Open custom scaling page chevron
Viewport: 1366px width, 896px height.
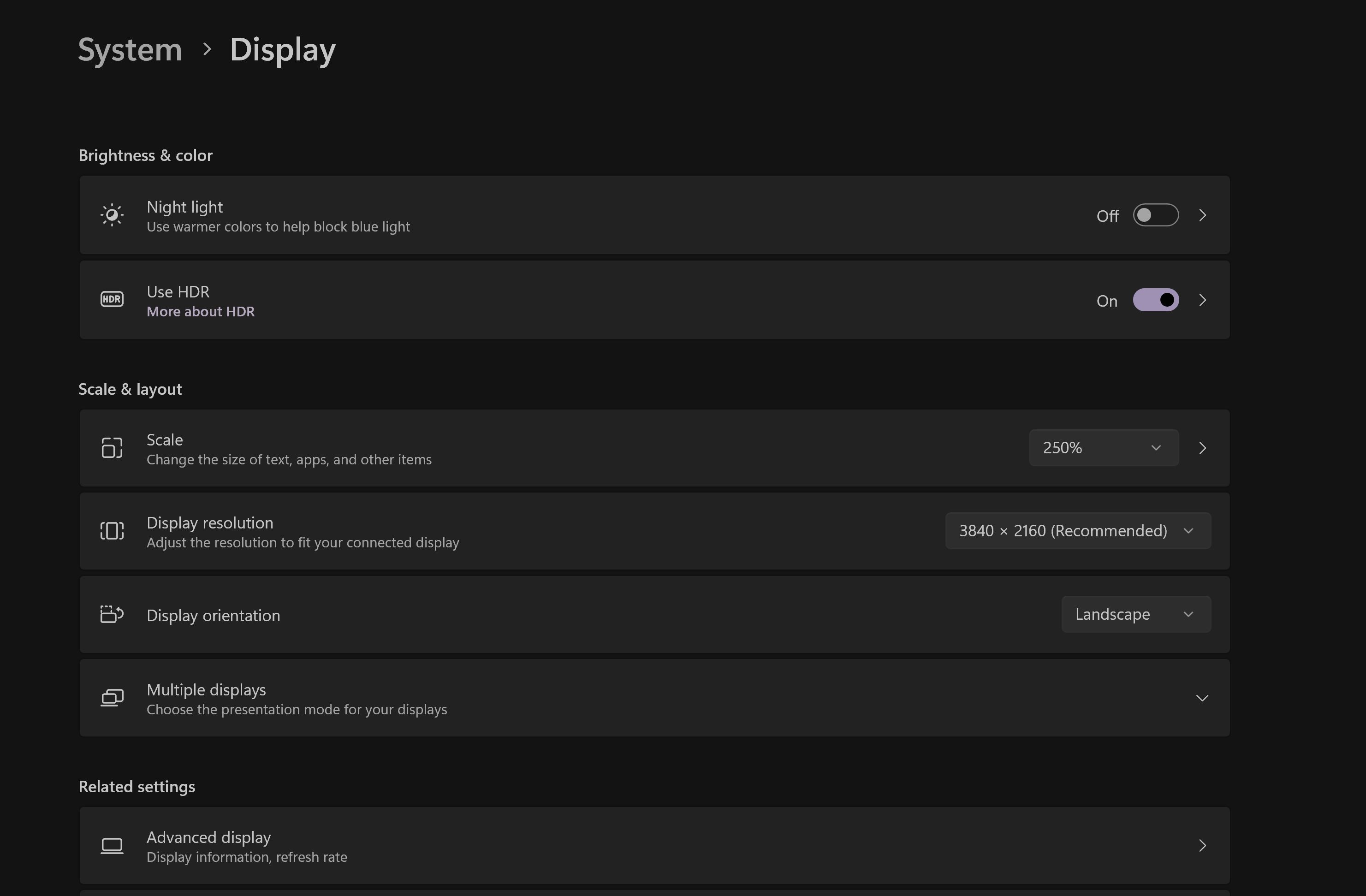point(1202,448)
